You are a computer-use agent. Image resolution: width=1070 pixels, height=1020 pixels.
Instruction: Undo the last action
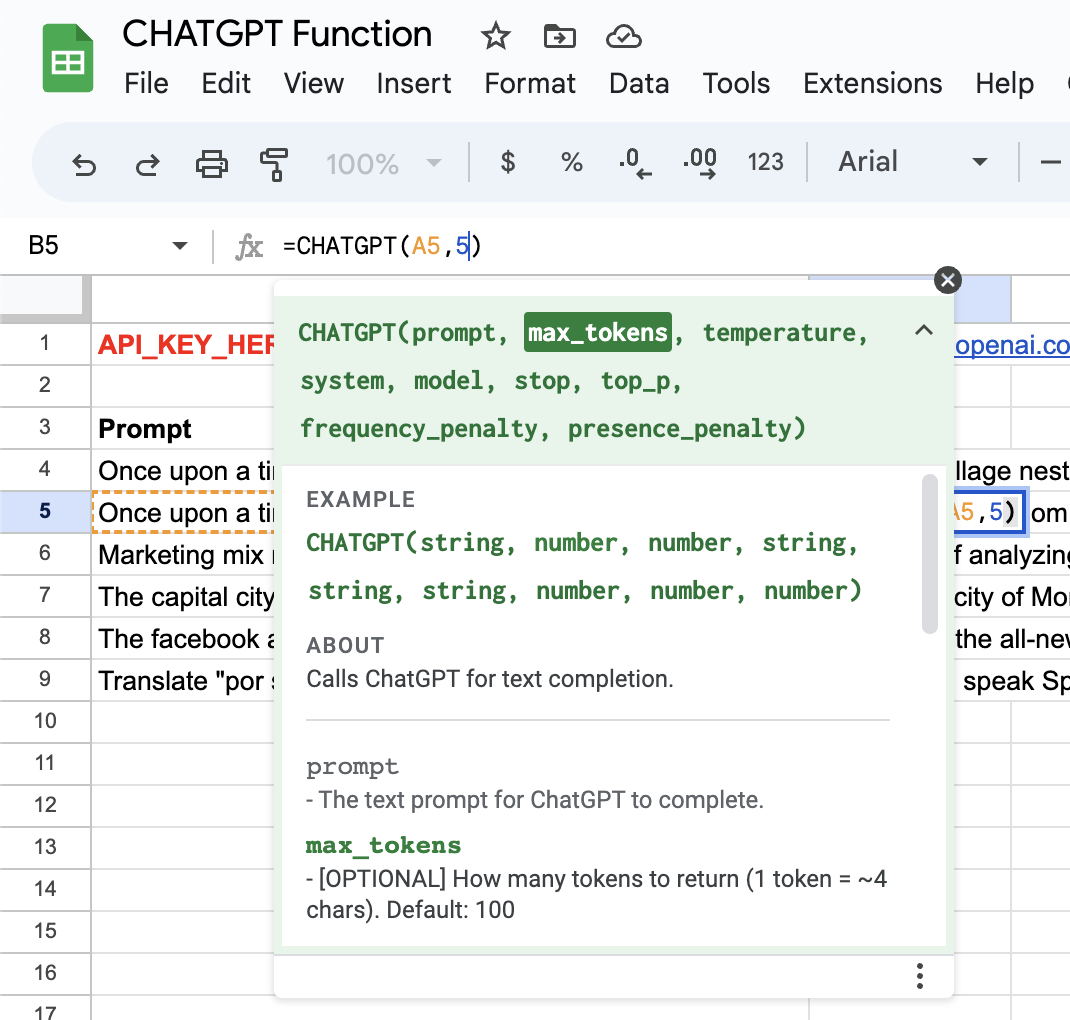click(x=85, y=164)
